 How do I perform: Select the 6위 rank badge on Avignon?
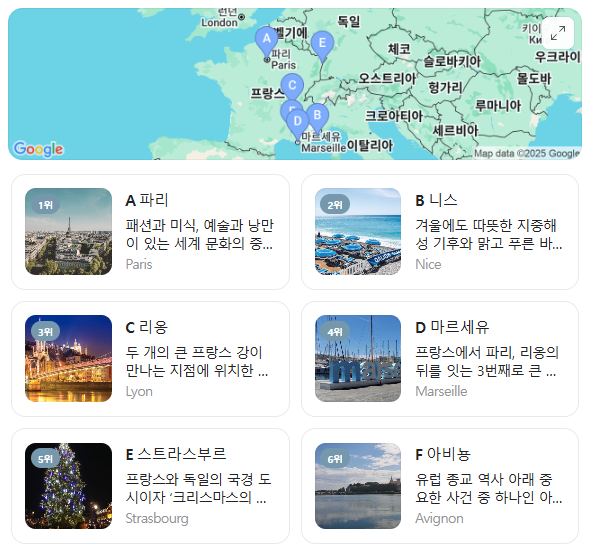[335, 459]
